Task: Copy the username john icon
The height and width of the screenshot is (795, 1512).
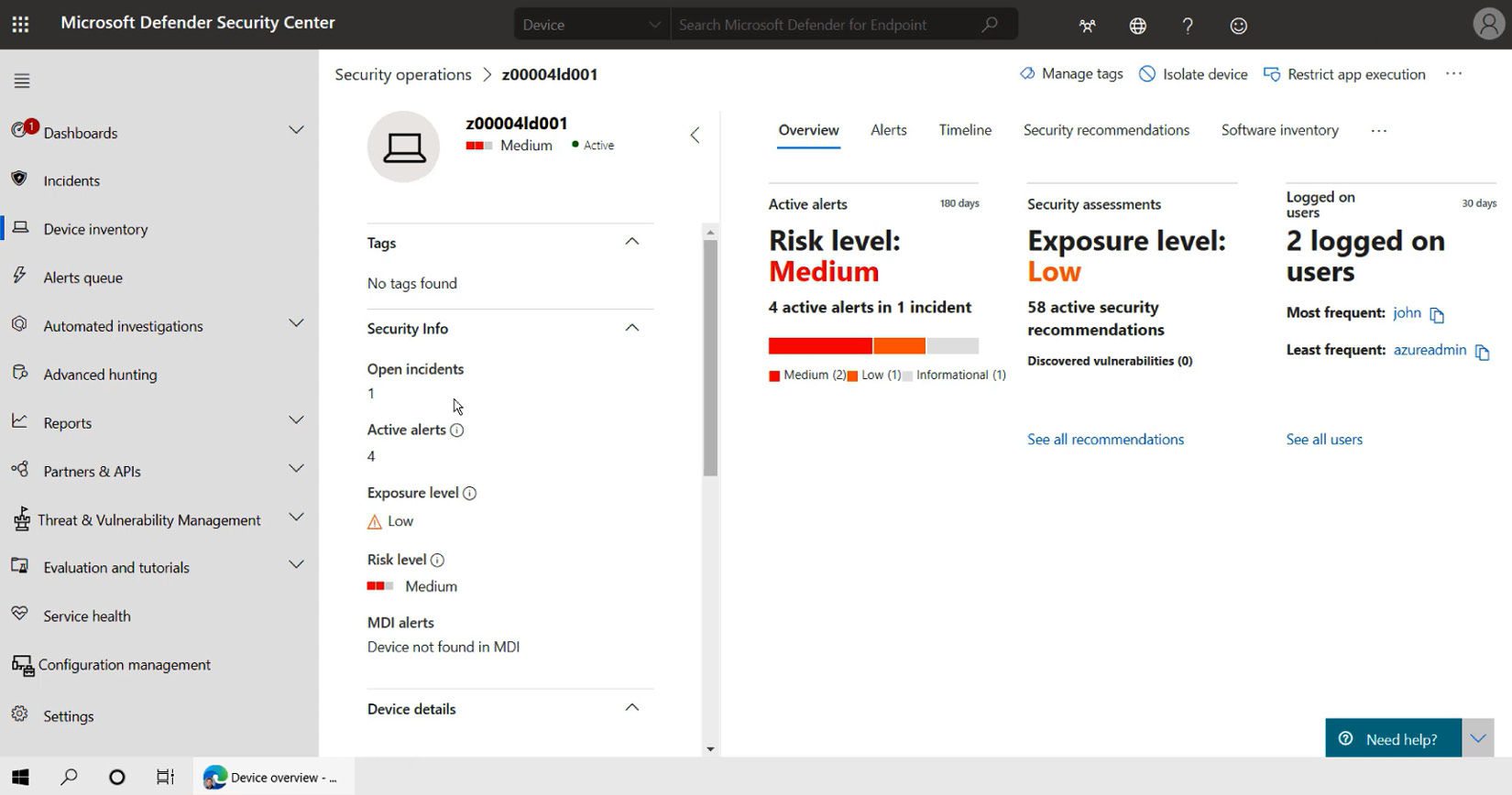Action: tap(1437, 315)
